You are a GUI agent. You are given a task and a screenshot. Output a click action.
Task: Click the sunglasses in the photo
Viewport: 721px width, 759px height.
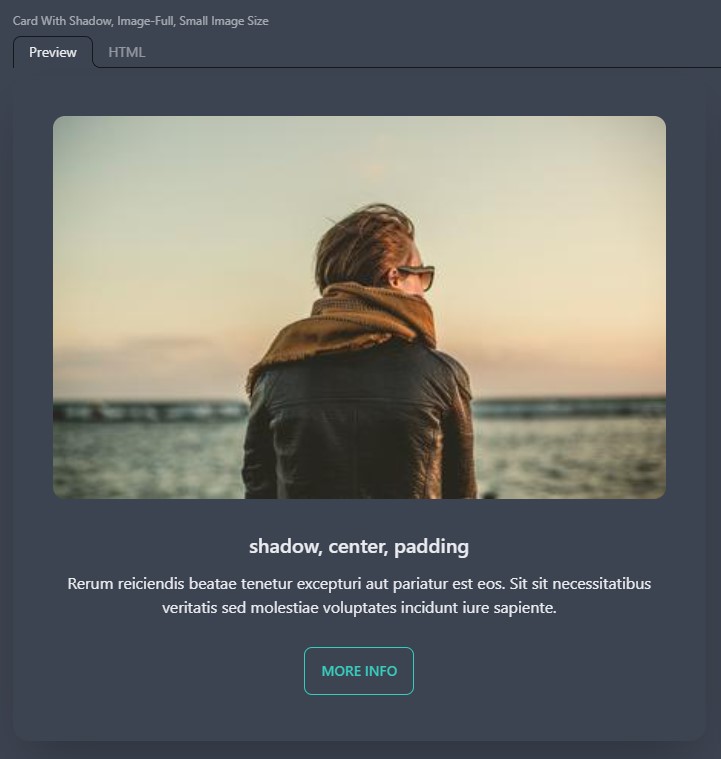pos(415,276)
